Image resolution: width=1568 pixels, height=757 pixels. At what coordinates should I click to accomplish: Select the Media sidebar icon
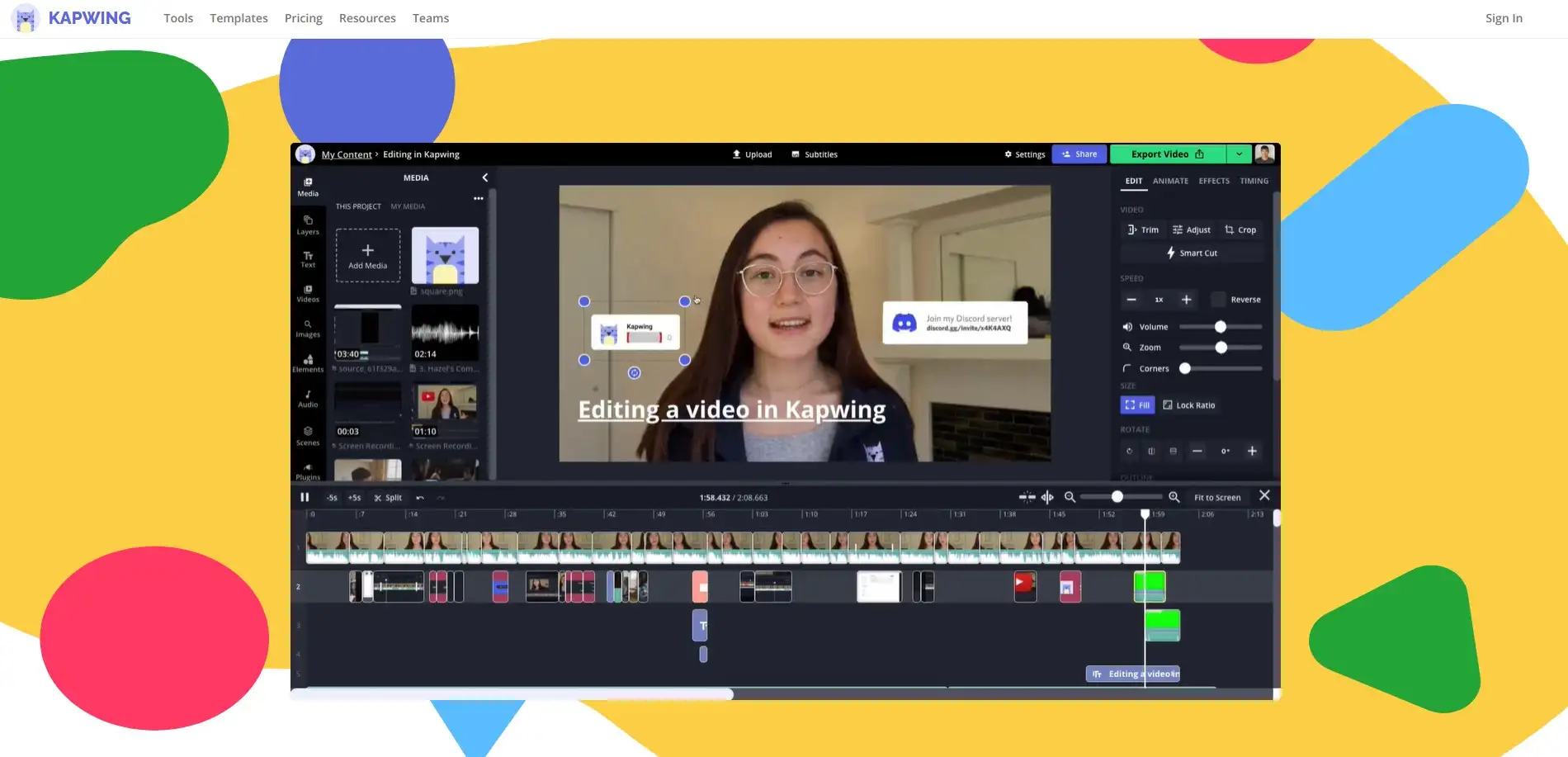point(308,187)
